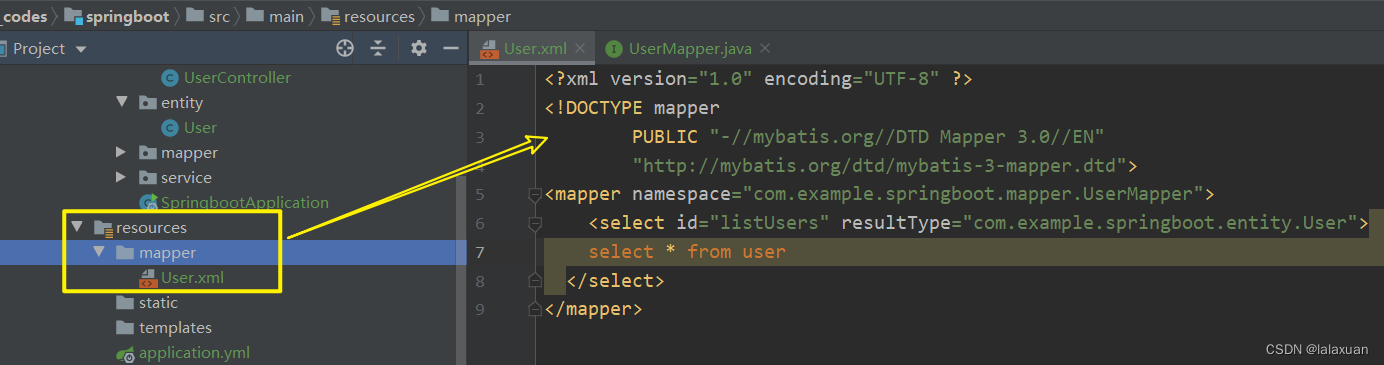Select User class under entity
The image size is (1384, 365).
coord(200,127)
